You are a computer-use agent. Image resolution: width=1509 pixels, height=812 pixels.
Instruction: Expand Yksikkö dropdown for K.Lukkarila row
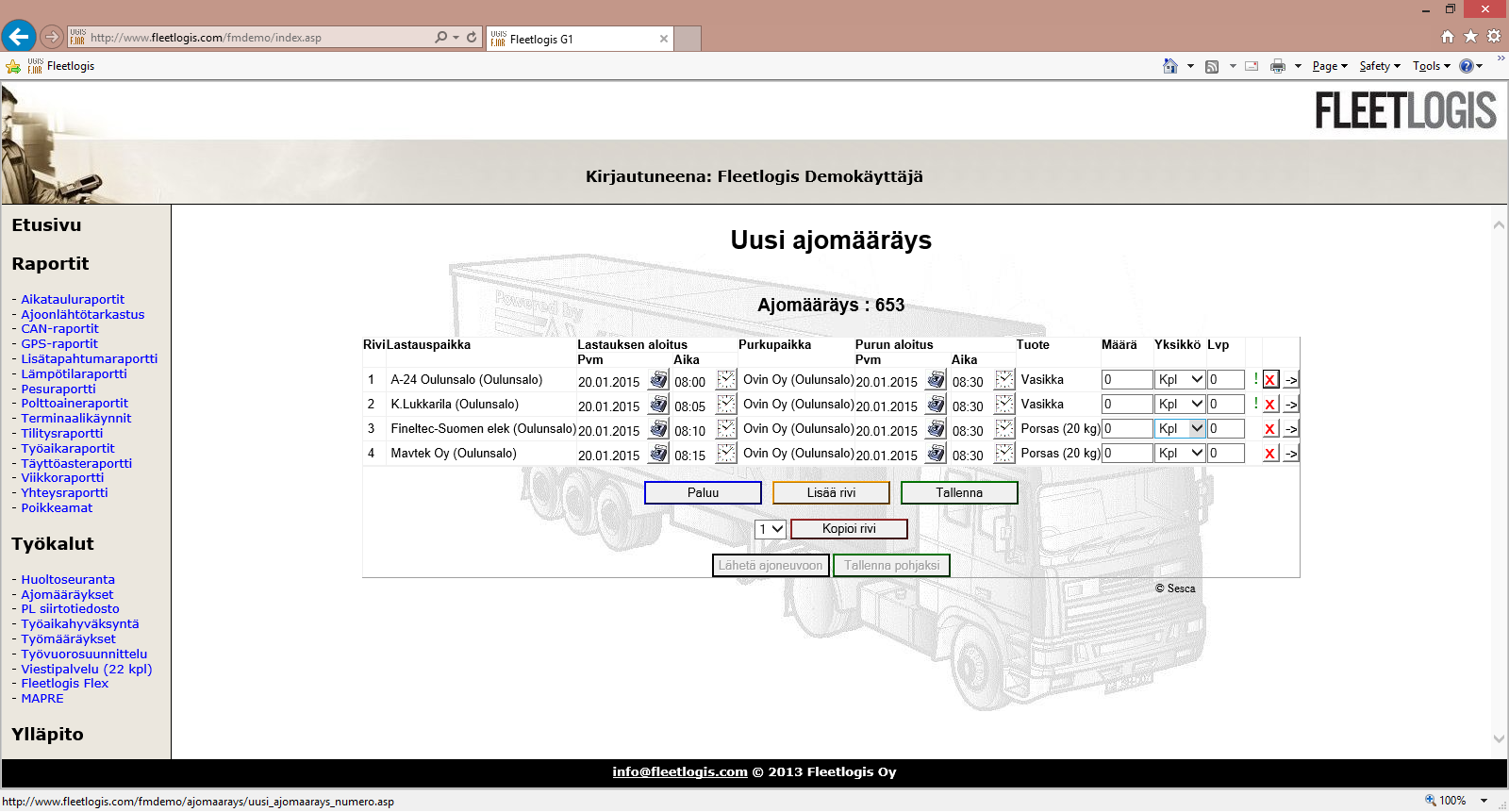(x=1180, y=404)
